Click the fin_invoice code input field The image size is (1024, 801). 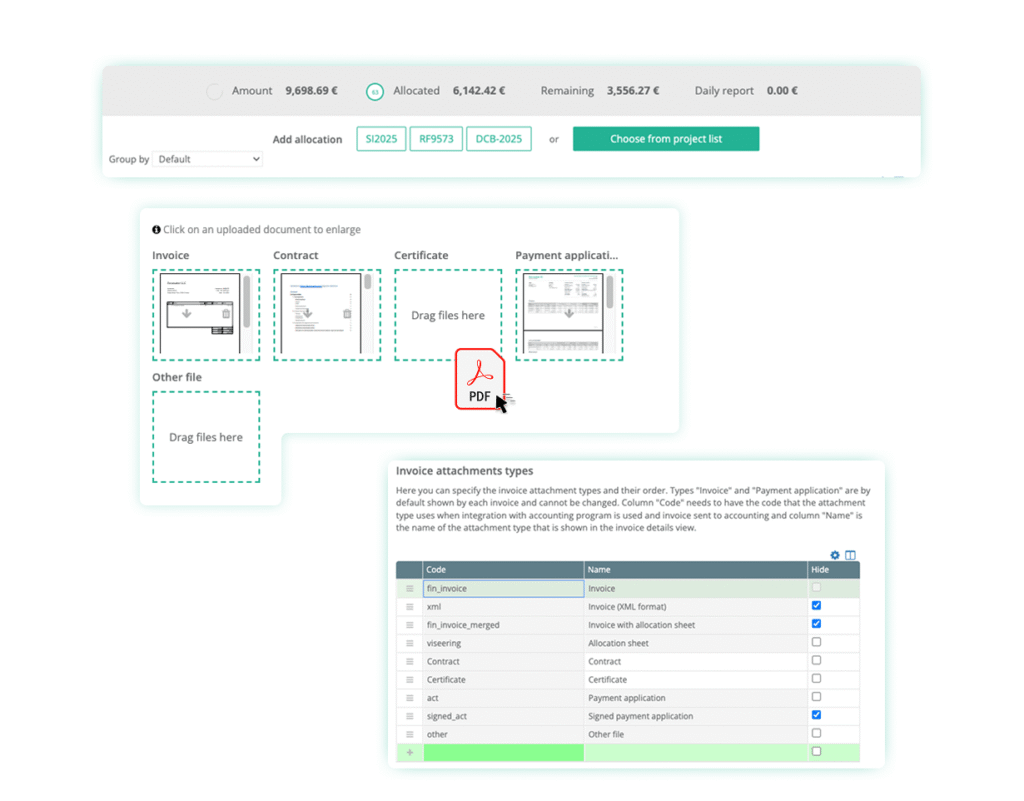tap(503, 589)
